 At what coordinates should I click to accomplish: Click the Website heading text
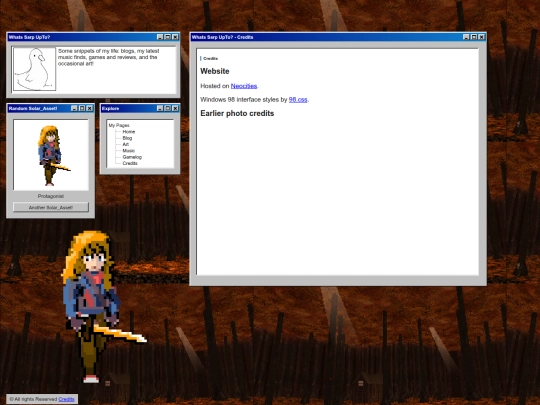[x=215, y=71]
